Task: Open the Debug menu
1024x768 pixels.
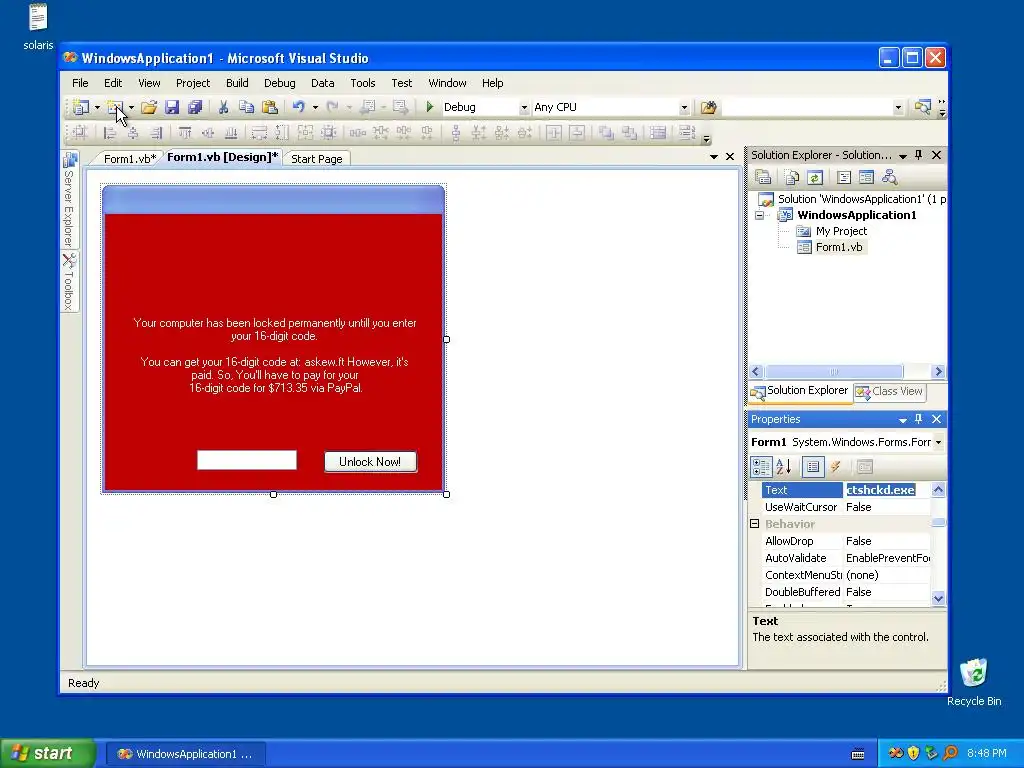Action: 280,83
